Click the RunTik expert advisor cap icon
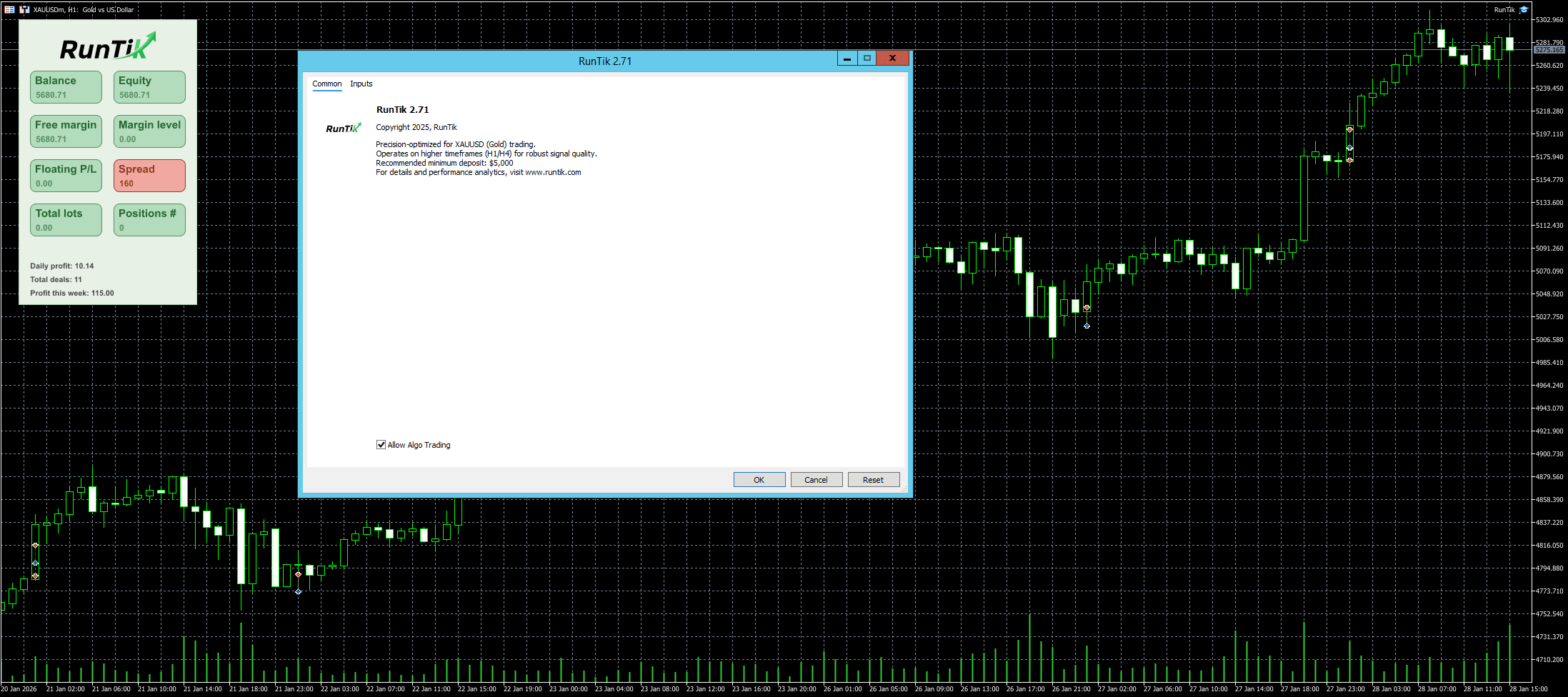 (x=1523, y=9)
